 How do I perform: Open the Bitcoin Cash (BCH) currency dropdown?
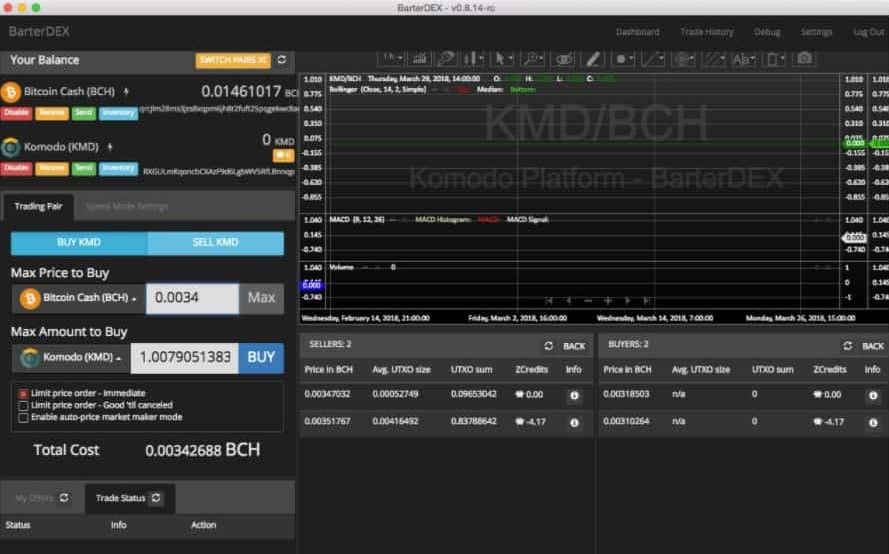(79, 298)
